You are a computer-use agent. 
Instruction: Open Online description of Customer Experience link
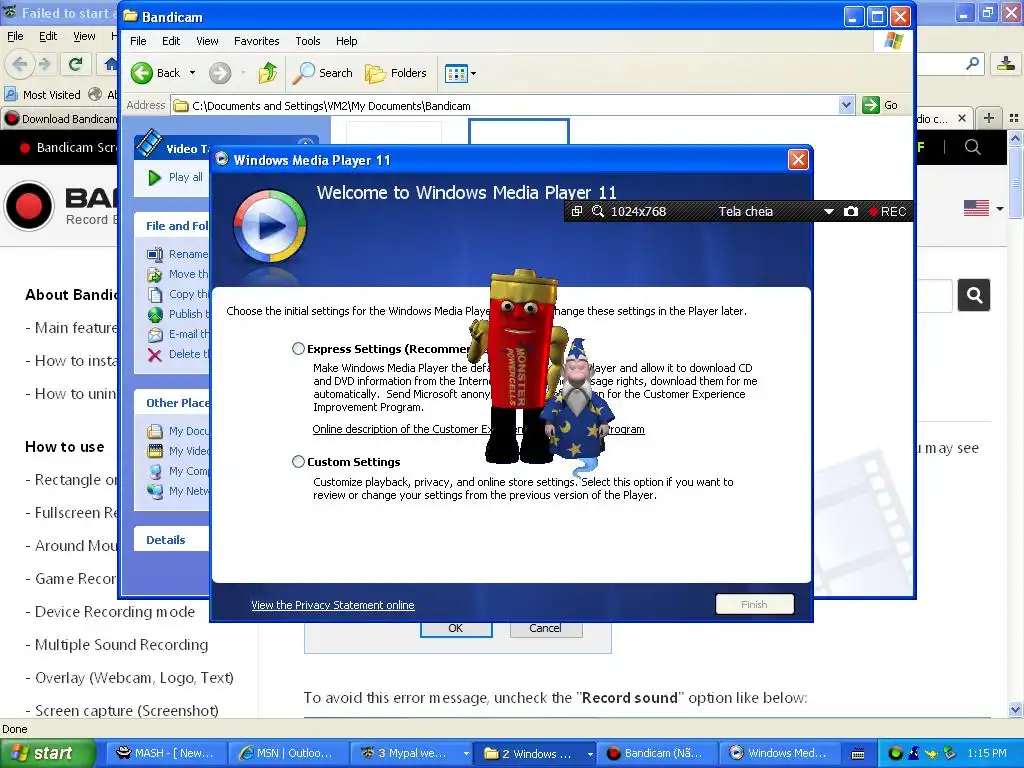[x=478, y=429]
